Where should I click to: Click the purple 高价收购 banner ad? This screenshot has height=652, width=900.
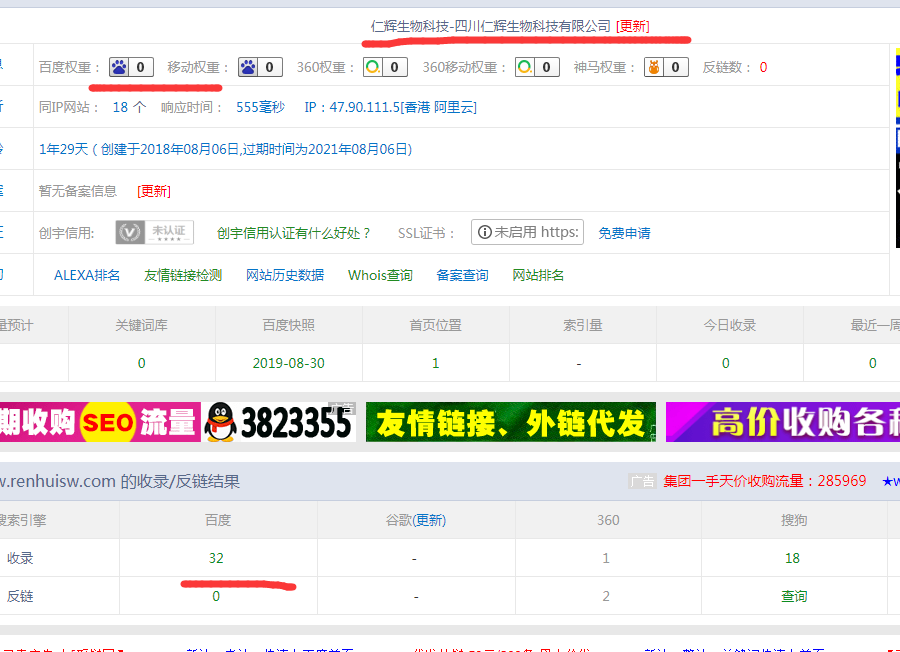pyautogui.click(x=783, y=422)
